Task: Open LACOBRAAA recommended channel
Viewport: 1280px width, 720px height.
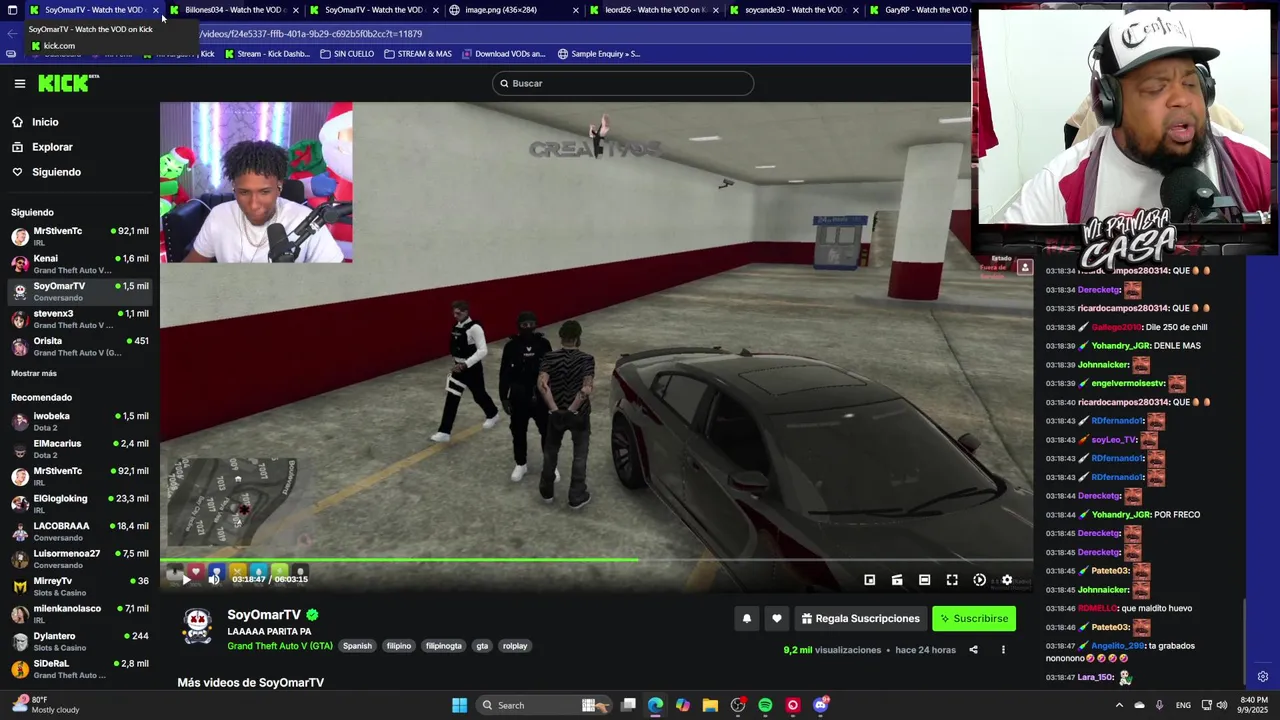Action: tap(80, 531)
